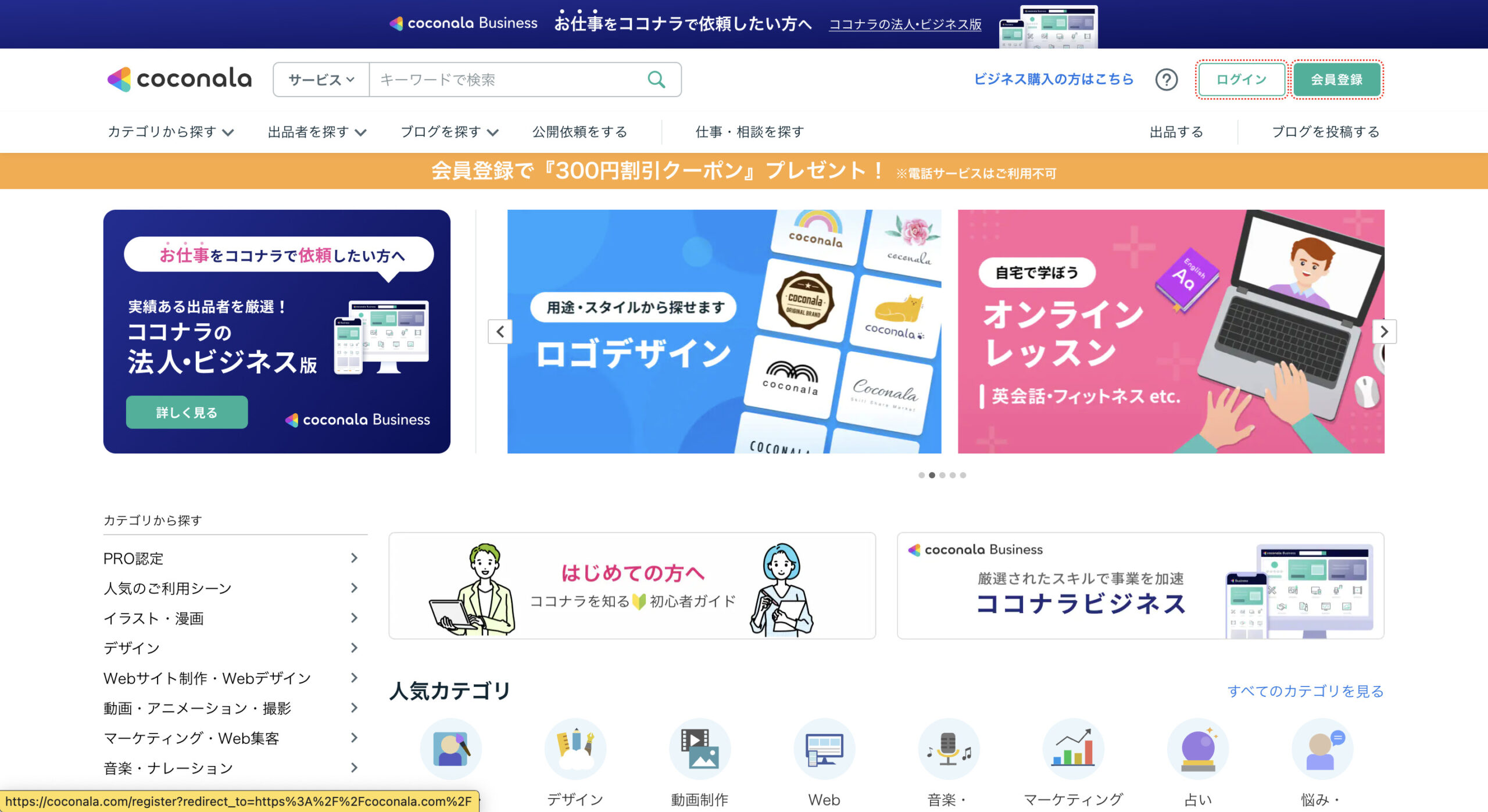Open the マーケティング chart category icon
Image resolution: width=1488 pixels, height=812 pixels.
(1073, 749)
